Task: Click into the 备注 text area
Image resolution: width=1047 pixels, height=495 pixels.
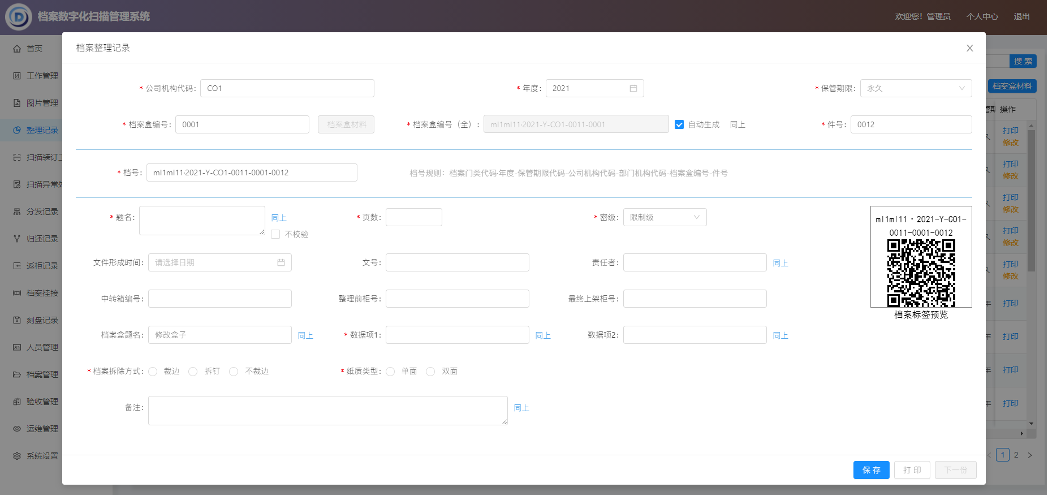Action: coord(327,410)
